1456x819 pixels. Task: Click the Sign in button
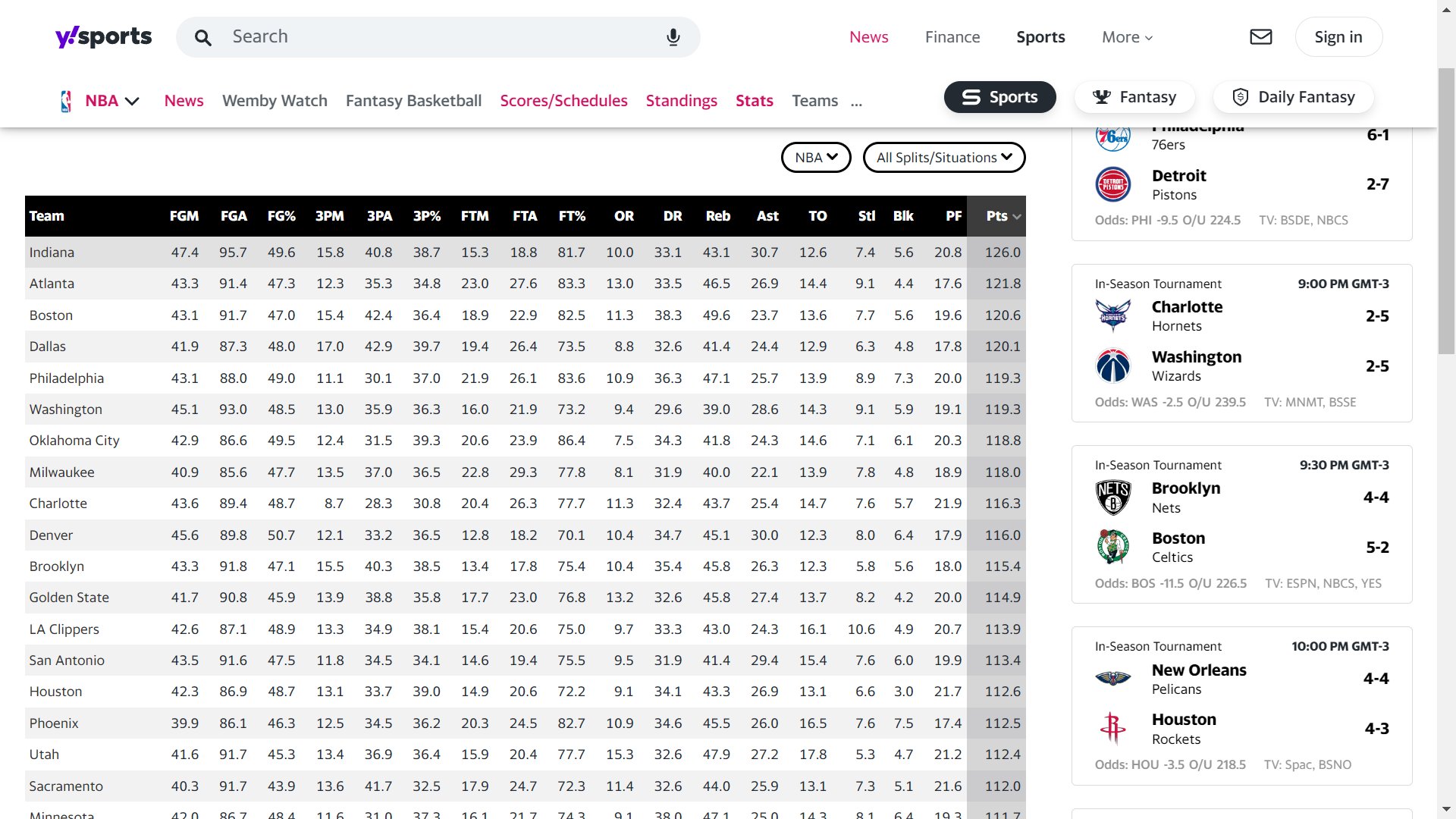click(x=1338, y=37)
